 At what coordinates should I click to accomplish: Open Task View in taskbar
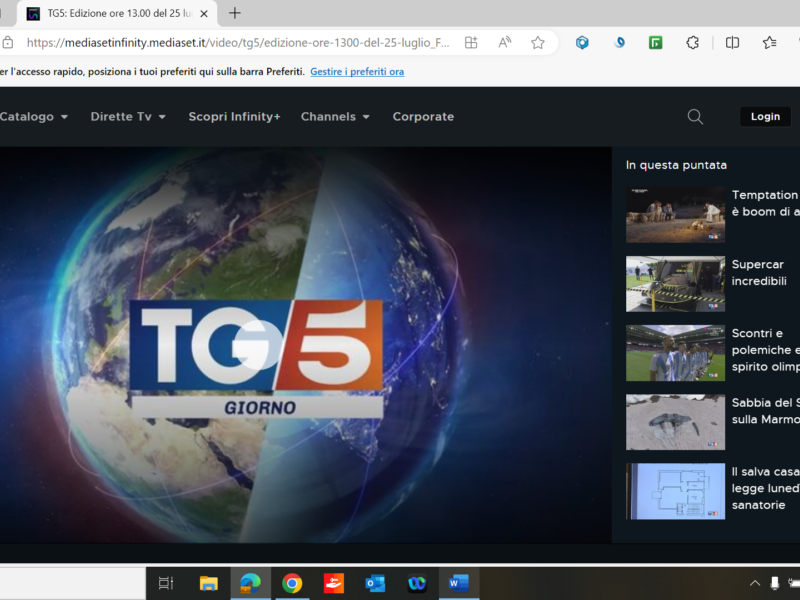coord(166,583)
